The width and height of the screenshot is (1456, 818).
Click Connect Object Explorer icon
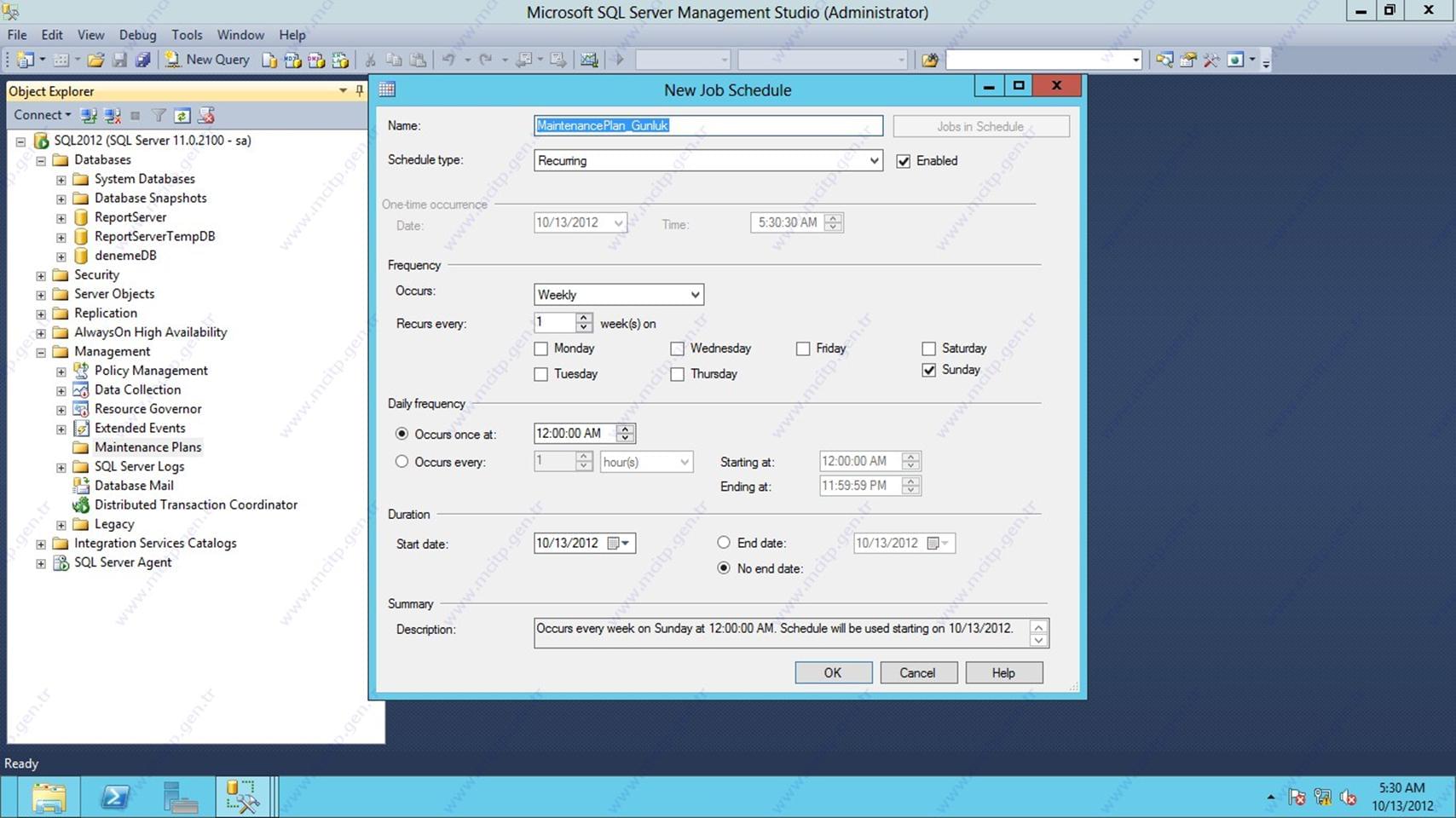click(89, 115)
